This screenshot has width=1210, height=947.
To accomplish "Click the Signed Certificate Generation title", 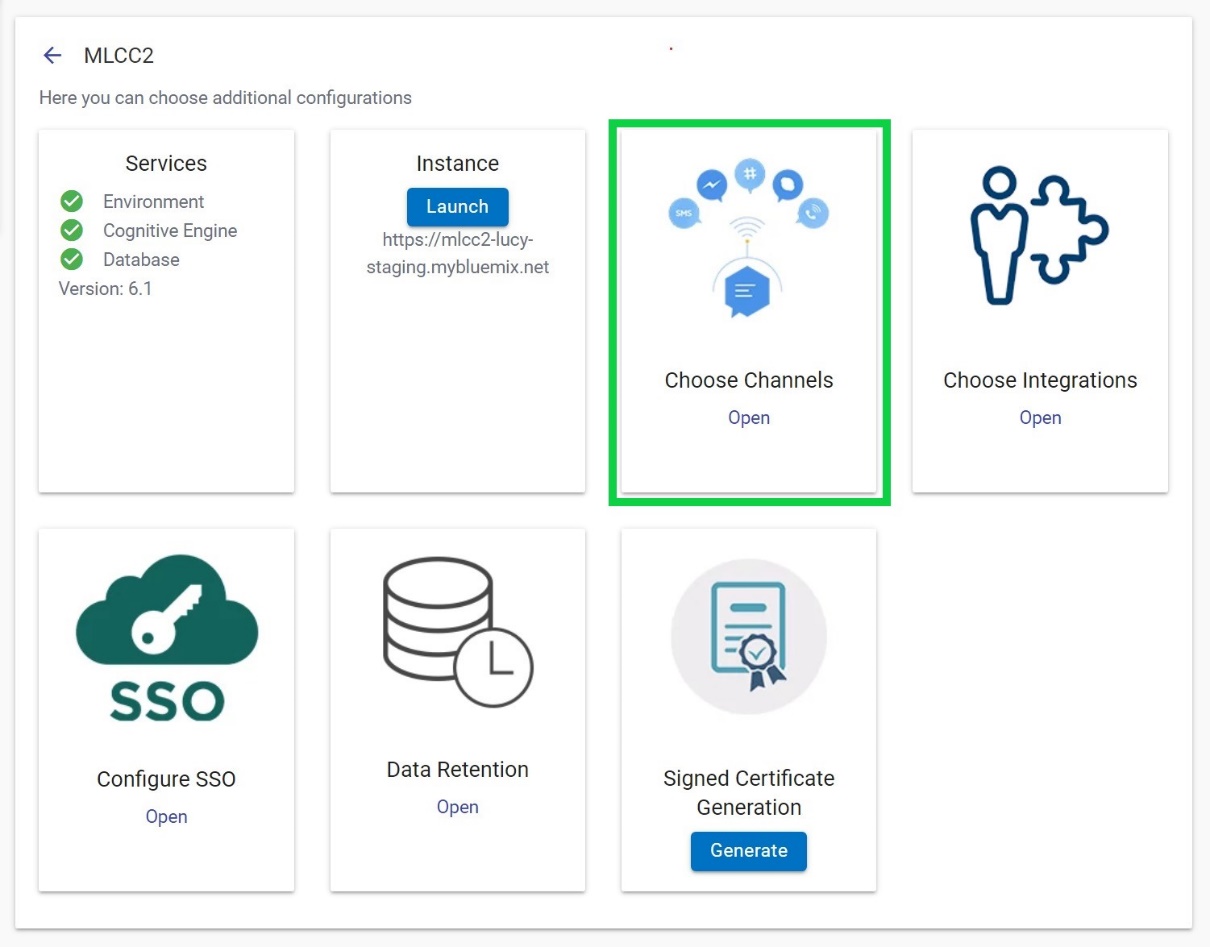I will [x=748, y=792].
